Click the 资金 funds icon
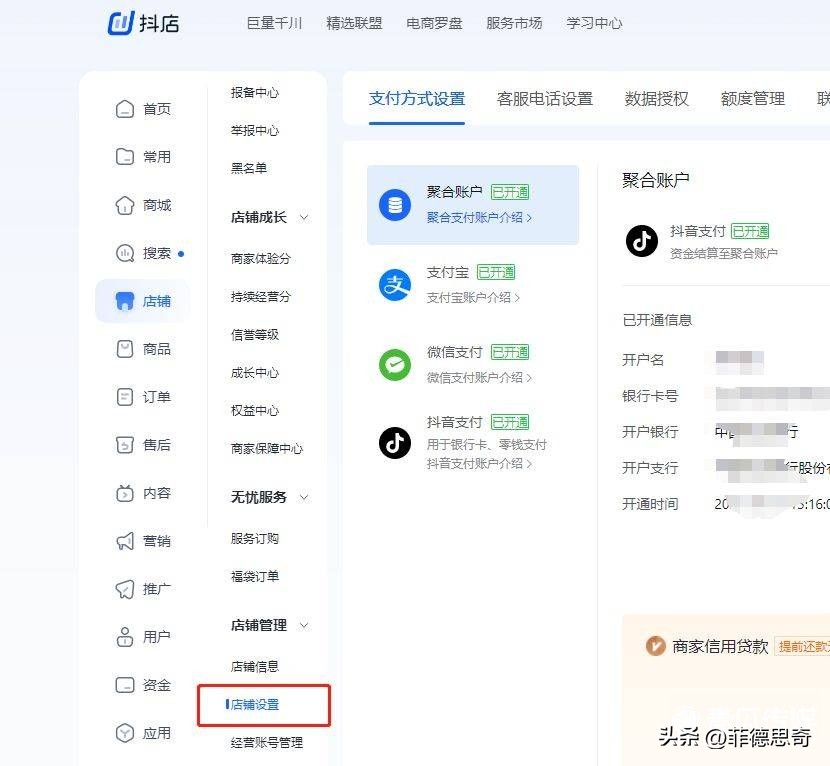The width and height of the screenshot is (830, 766). [x=124, y=684]
